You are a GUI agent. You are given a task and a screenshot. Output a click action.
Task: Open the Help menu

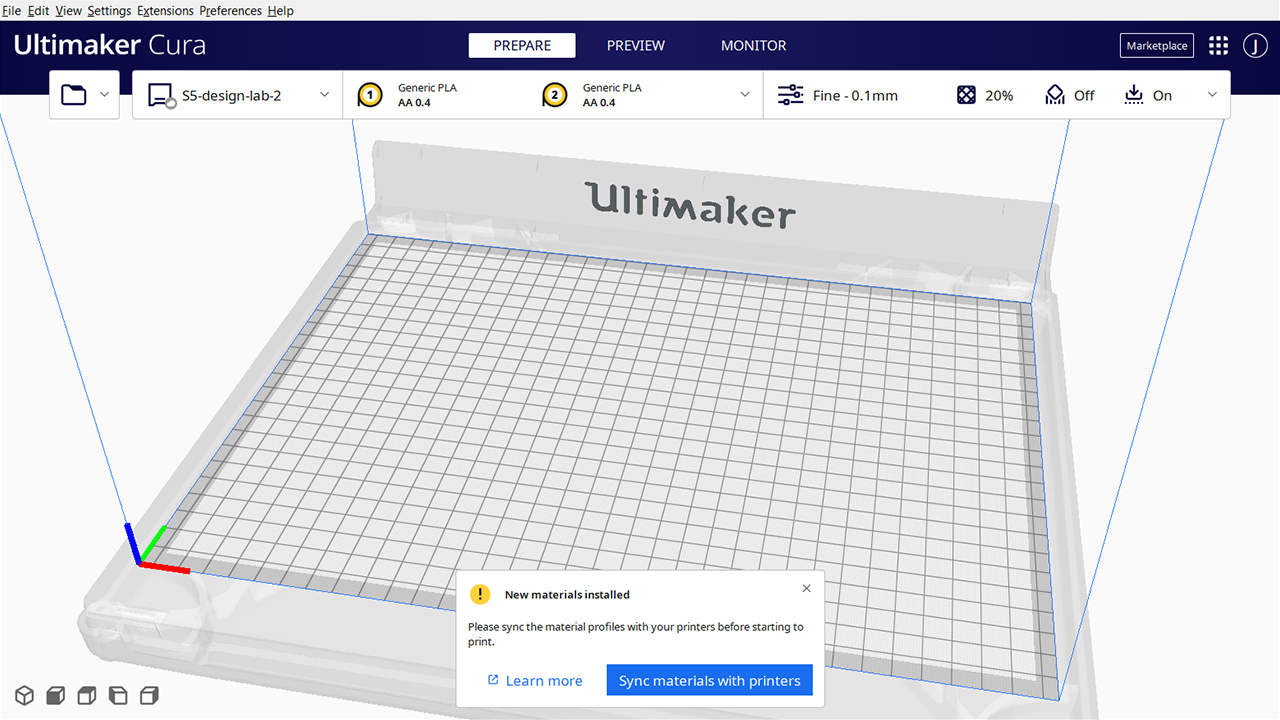click(281, 11)
